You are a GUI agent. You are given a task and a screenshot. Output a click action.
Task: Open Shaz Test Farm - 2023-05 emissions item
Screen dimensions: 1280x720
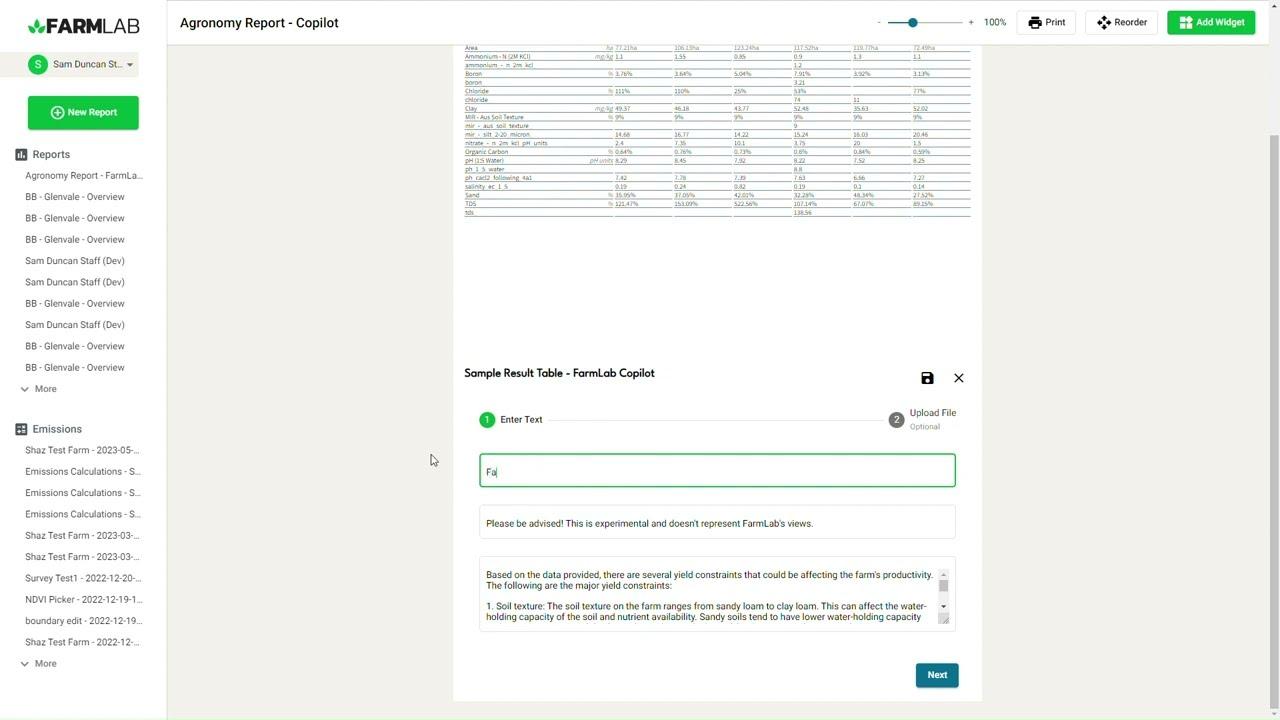click(82, 450)
